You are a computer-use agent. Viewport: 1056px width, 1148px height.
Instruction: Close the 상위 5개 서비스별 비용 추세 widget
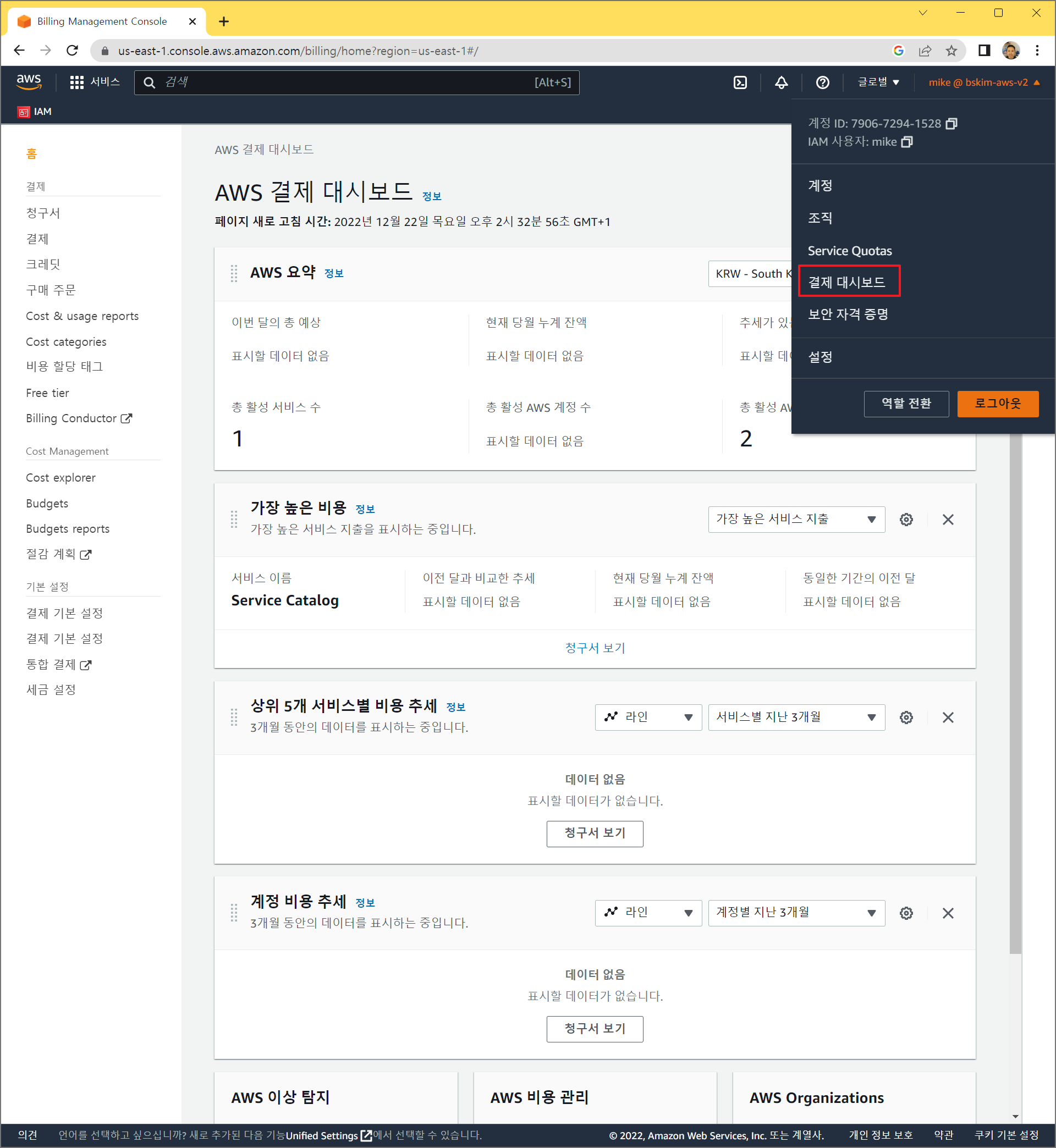948,717
